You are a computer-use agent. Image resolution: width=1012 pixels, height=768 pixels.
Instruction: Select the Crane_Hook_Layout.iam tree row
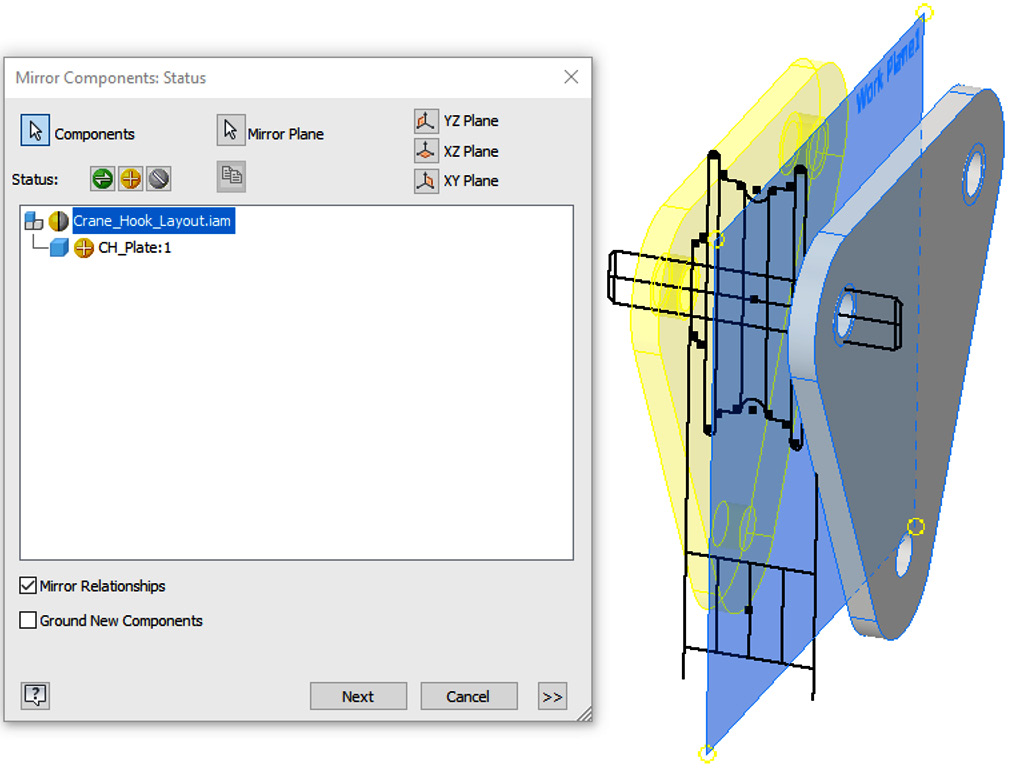coord(153,221)
